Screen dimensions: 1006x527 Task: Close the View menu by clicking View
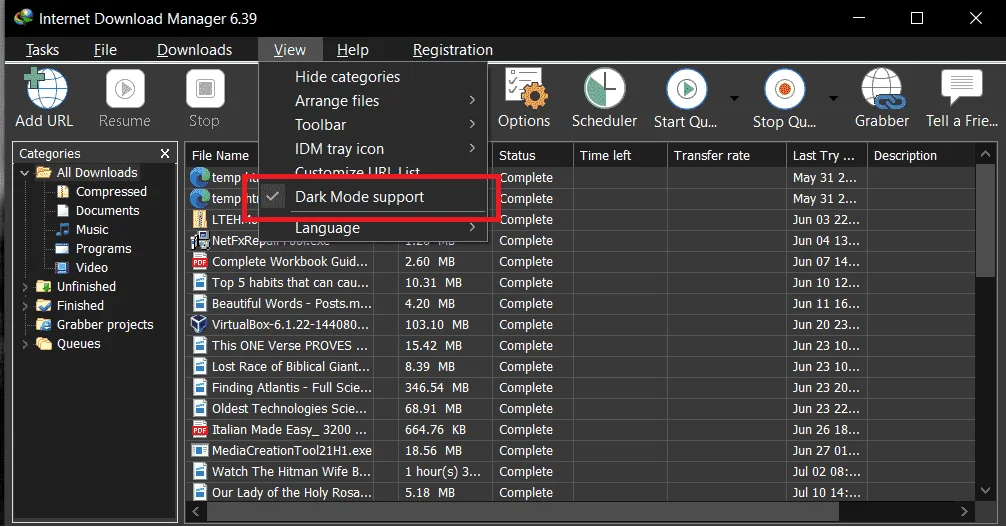click(x=290, y=50)
